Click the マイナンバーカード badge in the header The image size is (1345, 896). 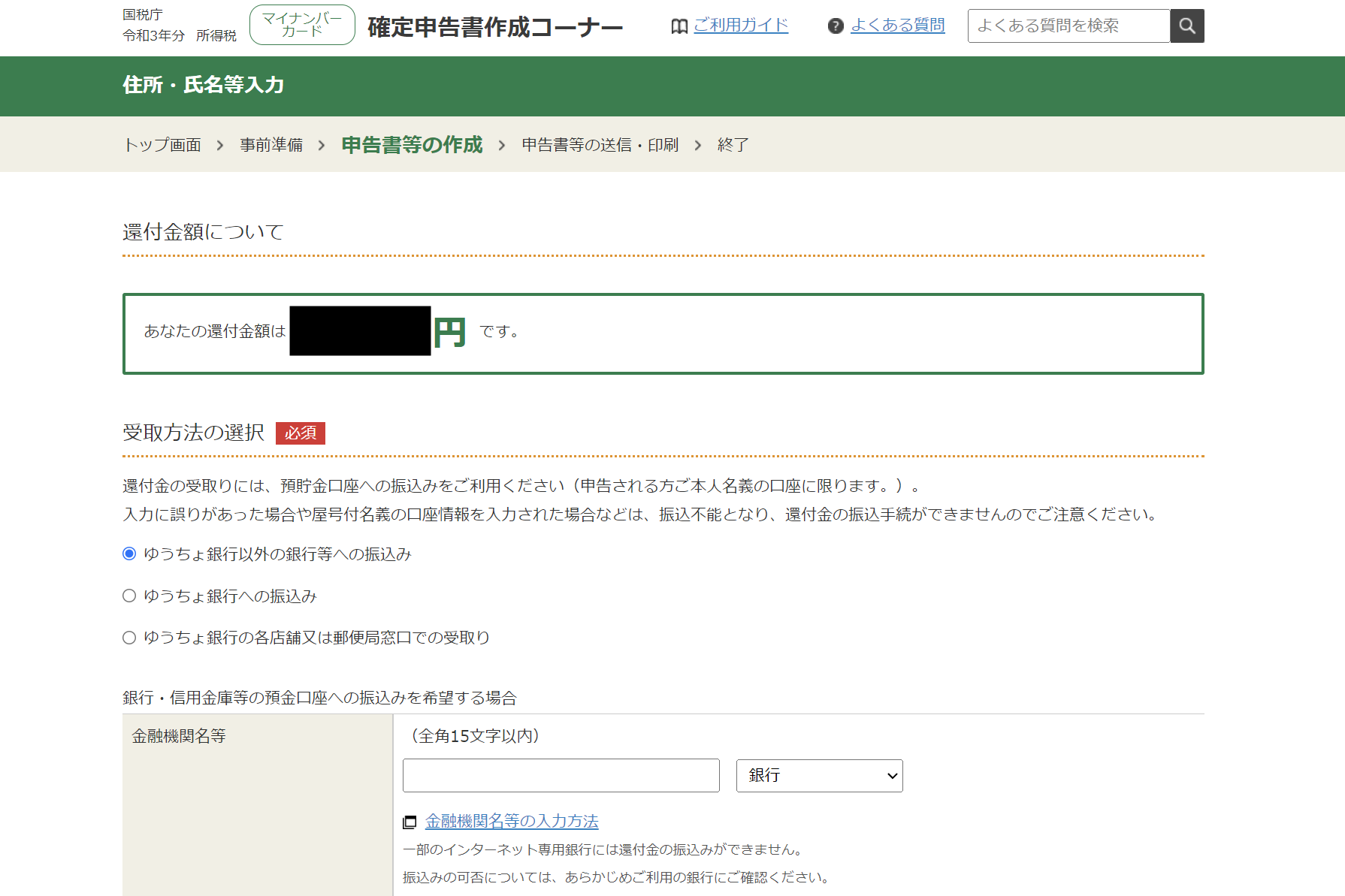pos(302,25)
